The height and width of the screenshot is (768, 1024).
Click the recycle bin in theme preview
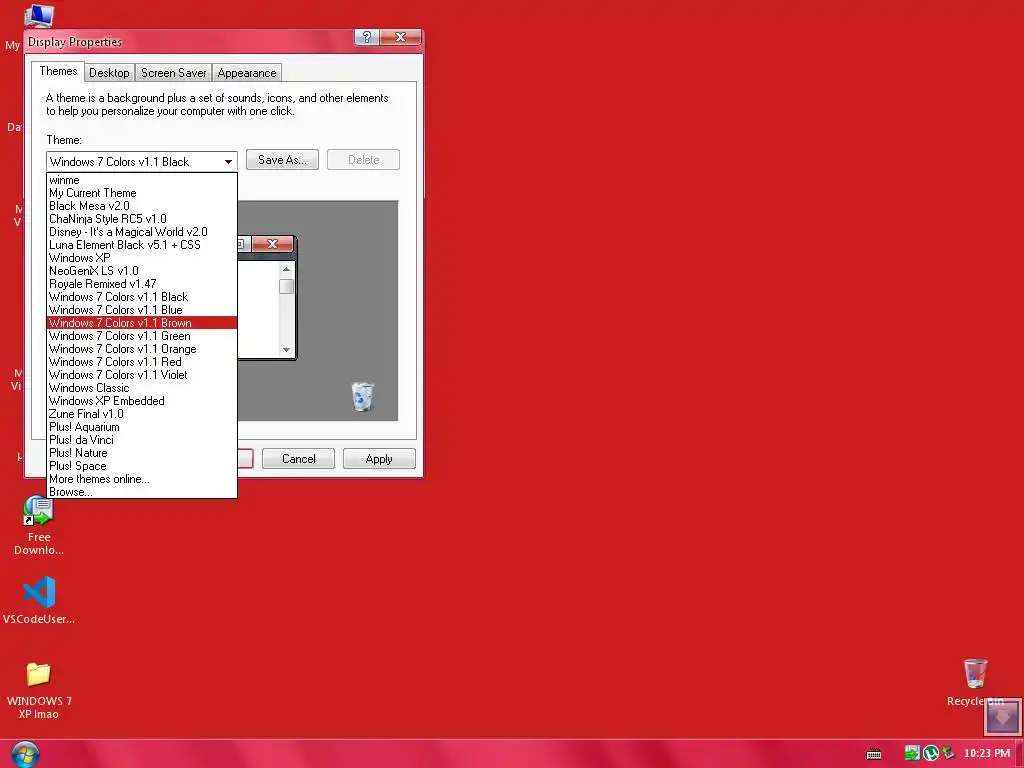[362, 396]
